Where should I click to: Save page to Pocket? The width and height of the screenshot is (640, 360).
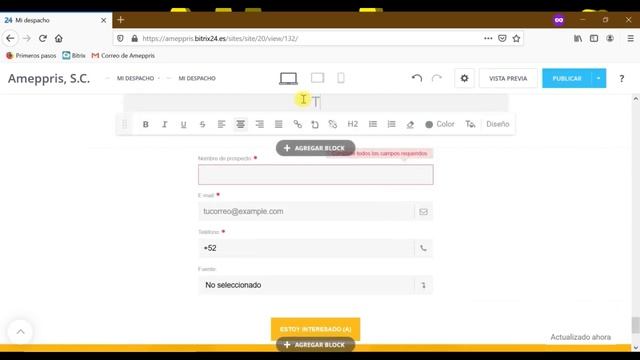coord(502,38)
